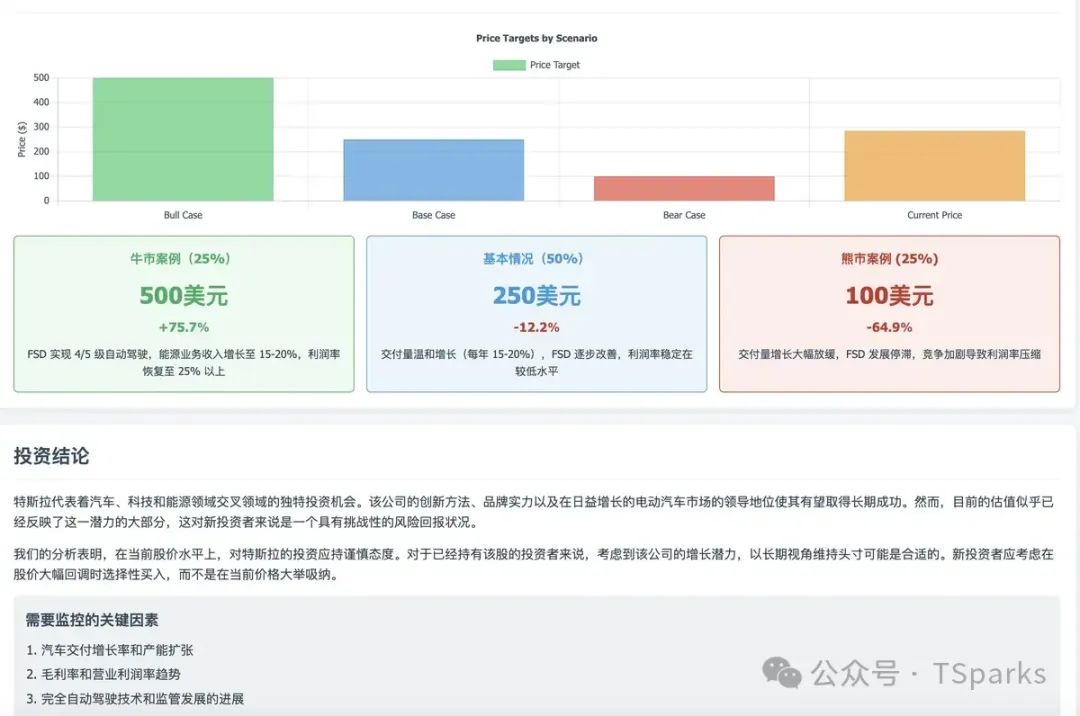This screenshot has height=716, width=1080.
Task: Click the '-12.2%' downside value
Action: [537, 327]
